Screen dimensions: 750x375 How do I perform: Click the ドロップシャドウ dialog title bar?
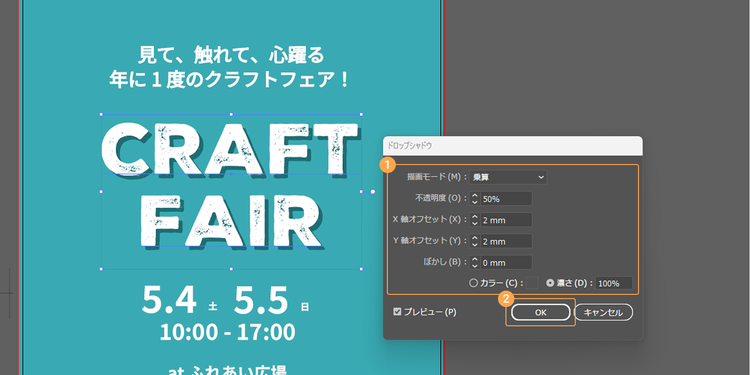pyautogui.click(x=513, y=145)
